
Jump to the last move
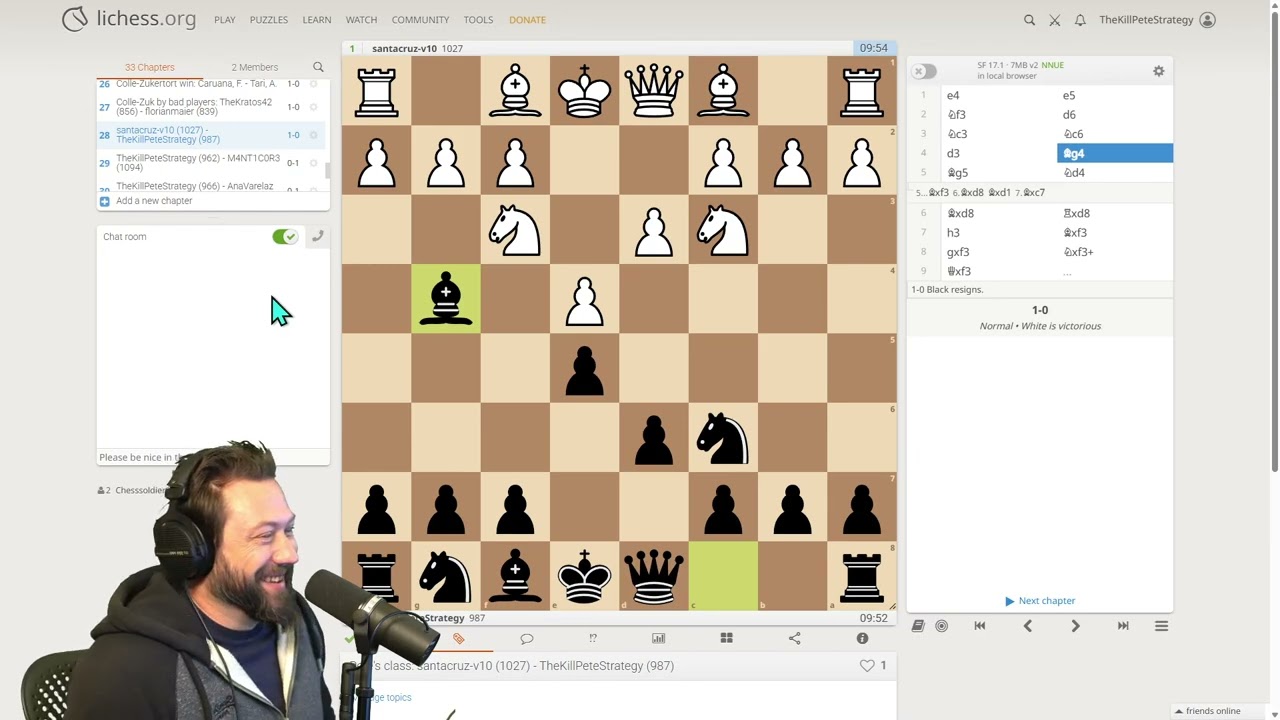pyautogui.click(x=1123, y=626)
